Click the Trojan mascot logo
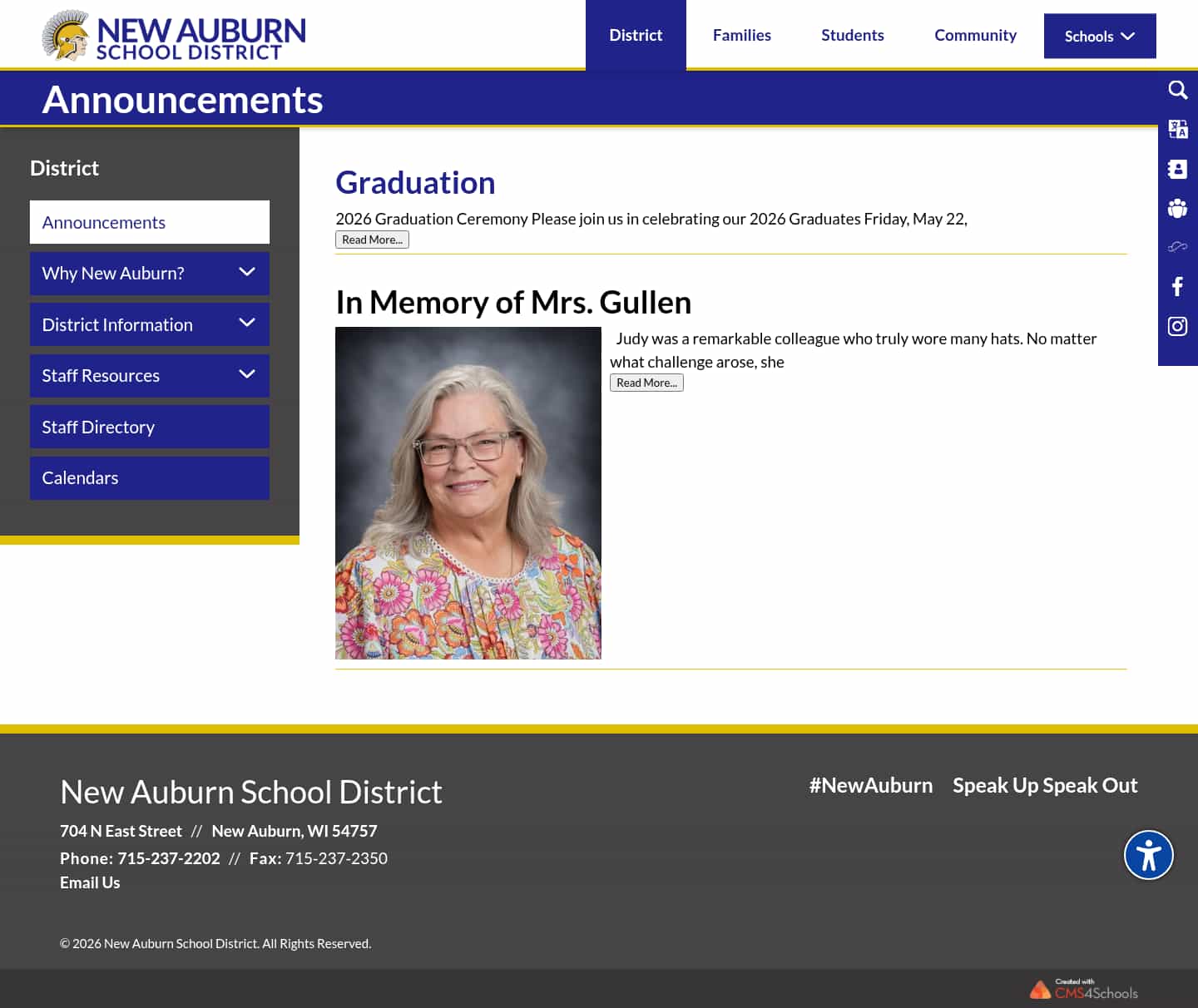 click(x=66, y=35)
